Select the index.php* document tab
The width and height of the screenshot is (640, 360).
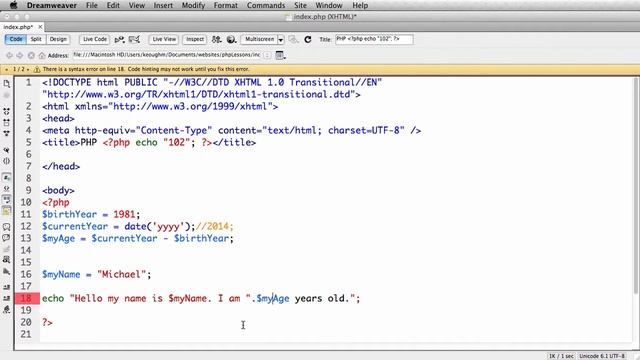tap(18, 27)
